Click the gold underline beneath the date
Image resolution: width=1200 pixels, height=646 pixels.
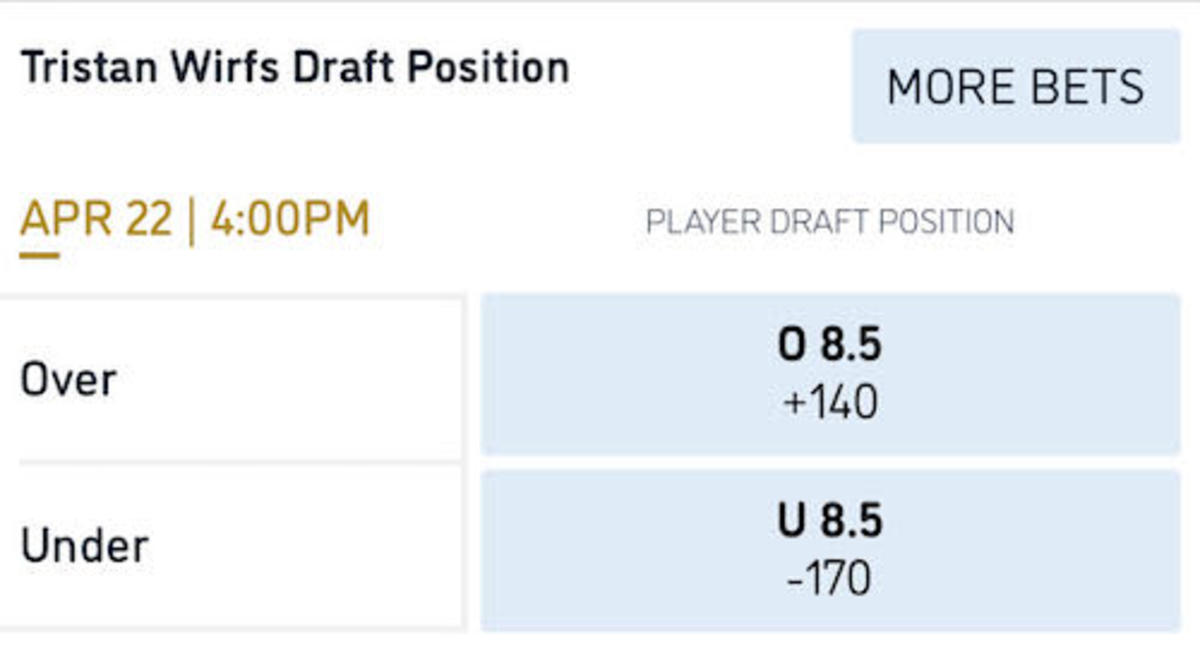click(39, 255)
